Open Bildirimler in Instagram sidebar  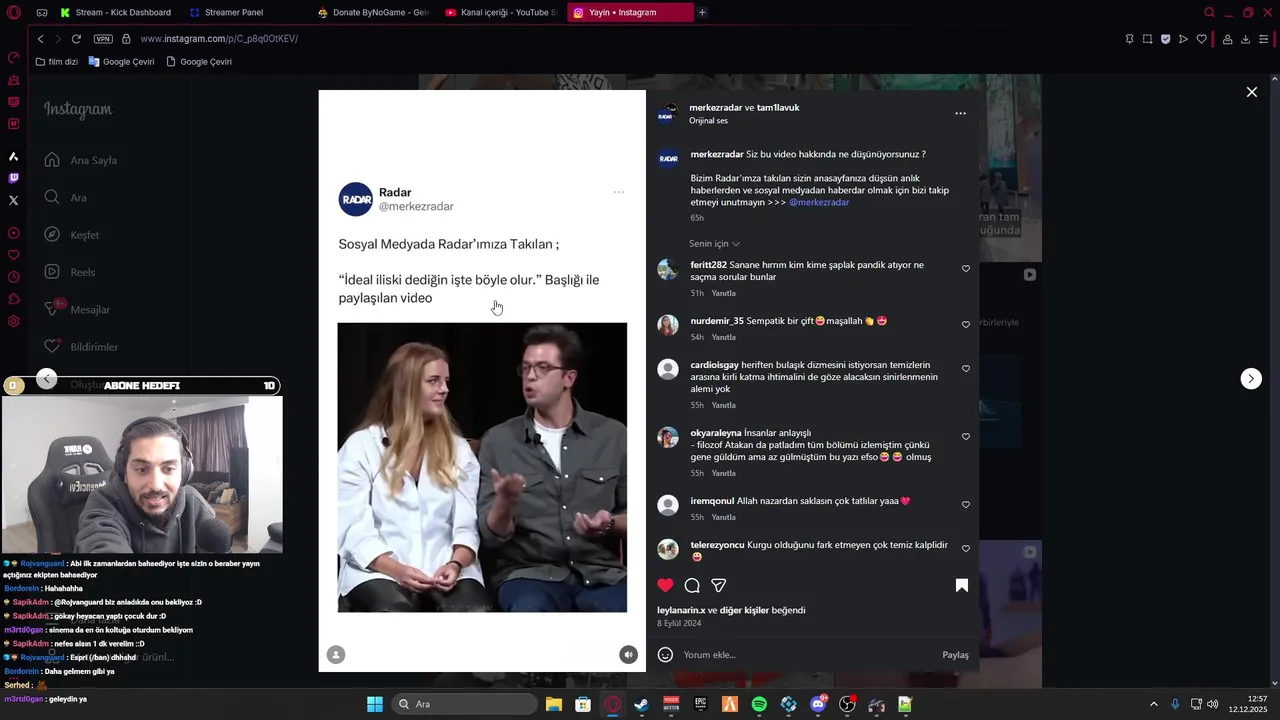coord(80,347)
